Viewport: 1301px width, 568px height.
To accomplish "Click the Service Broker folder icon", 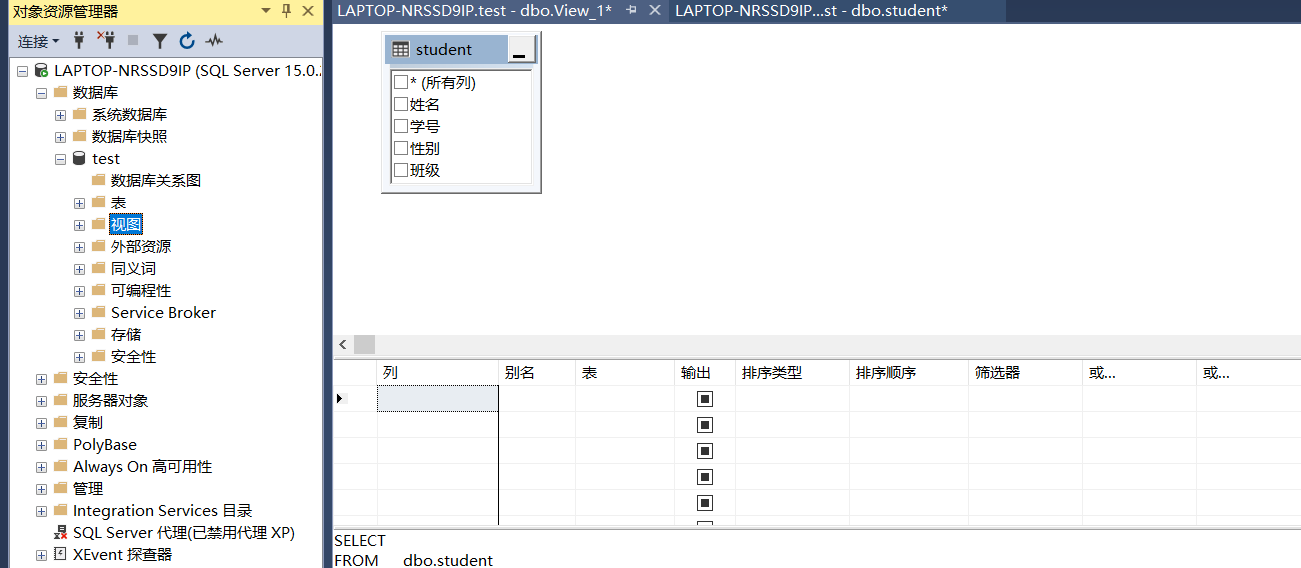I will [98, 313].
